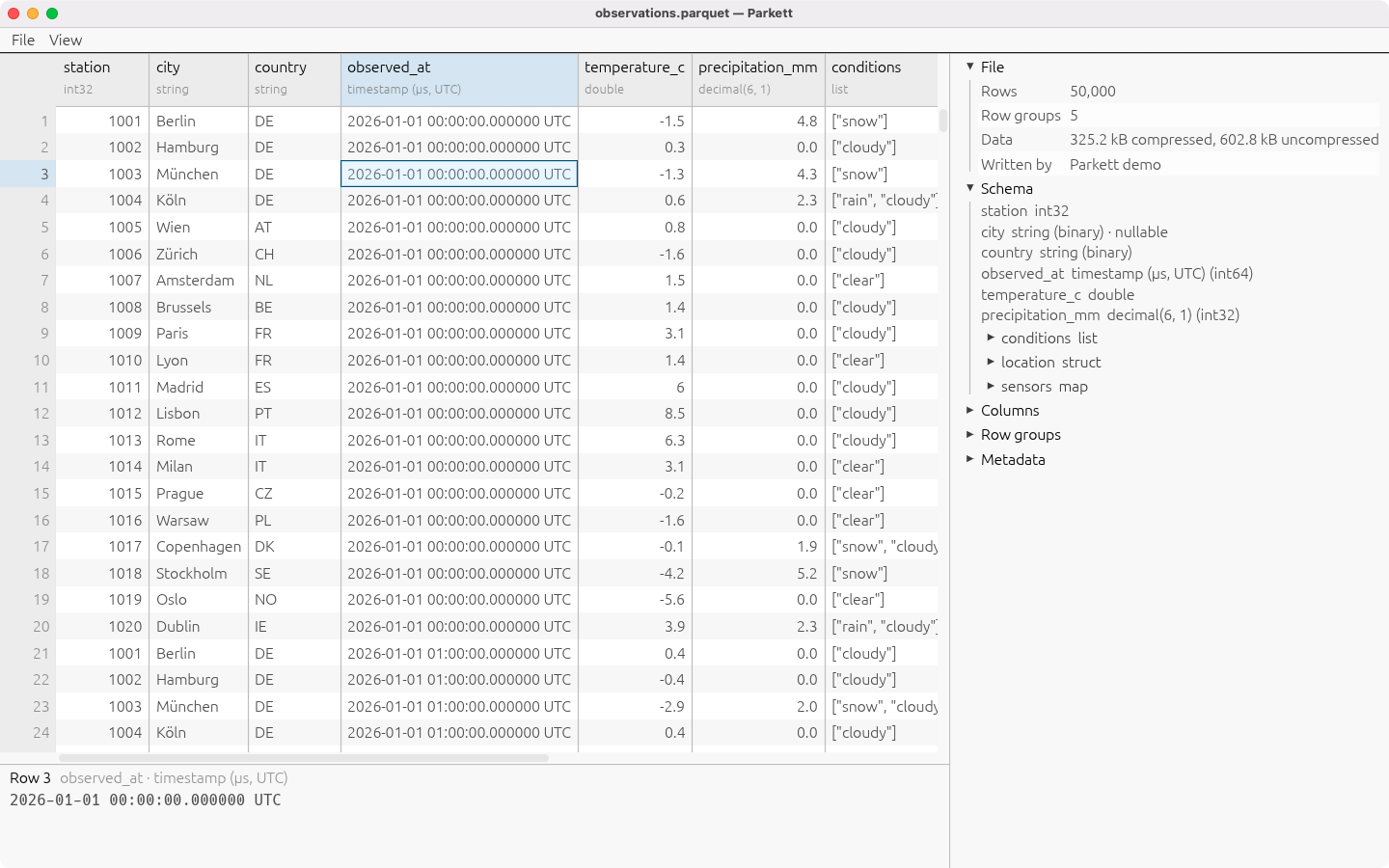Click the cell value text in the detail pane
This screenshot has width=1389, height=868.
[x=145, y=800]
